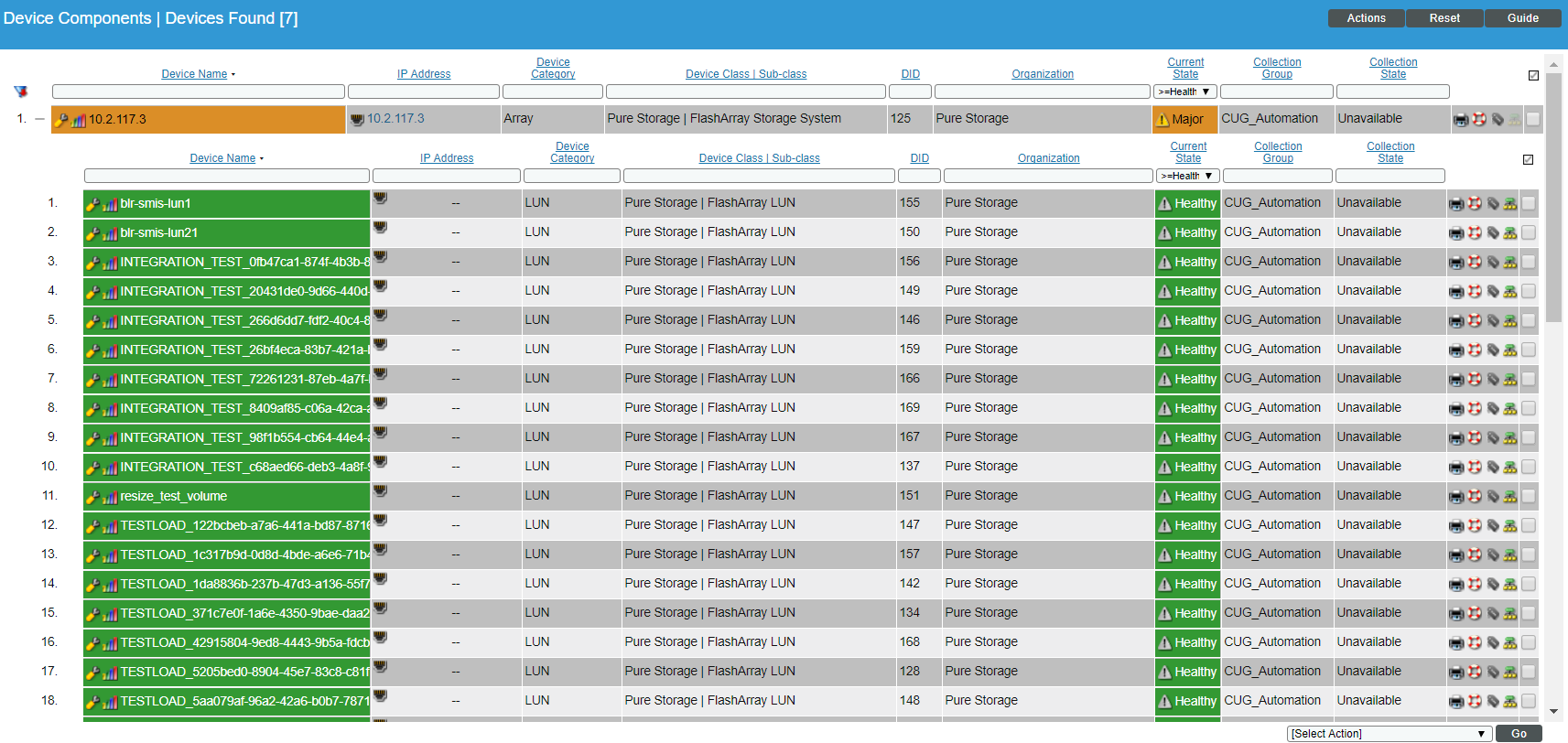1568x743 pixels.
Task: Collapse the 10.2.117.3 component tree
Action: (39, 119)
